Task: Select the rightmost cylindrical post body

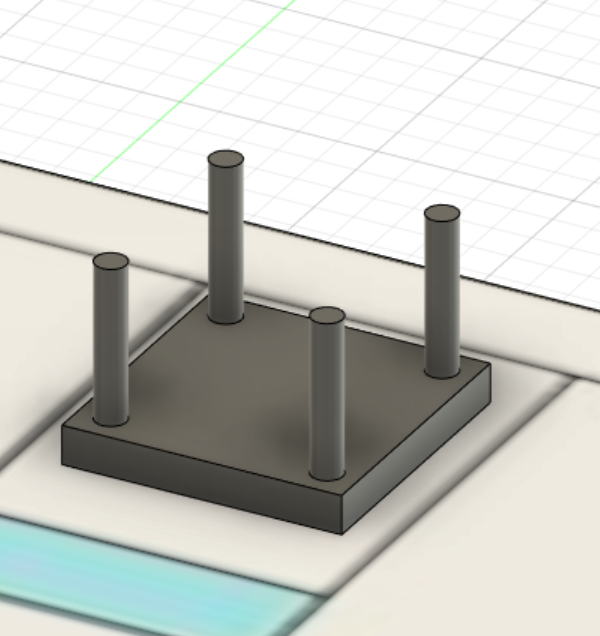Action: click(x=442, y=296)
